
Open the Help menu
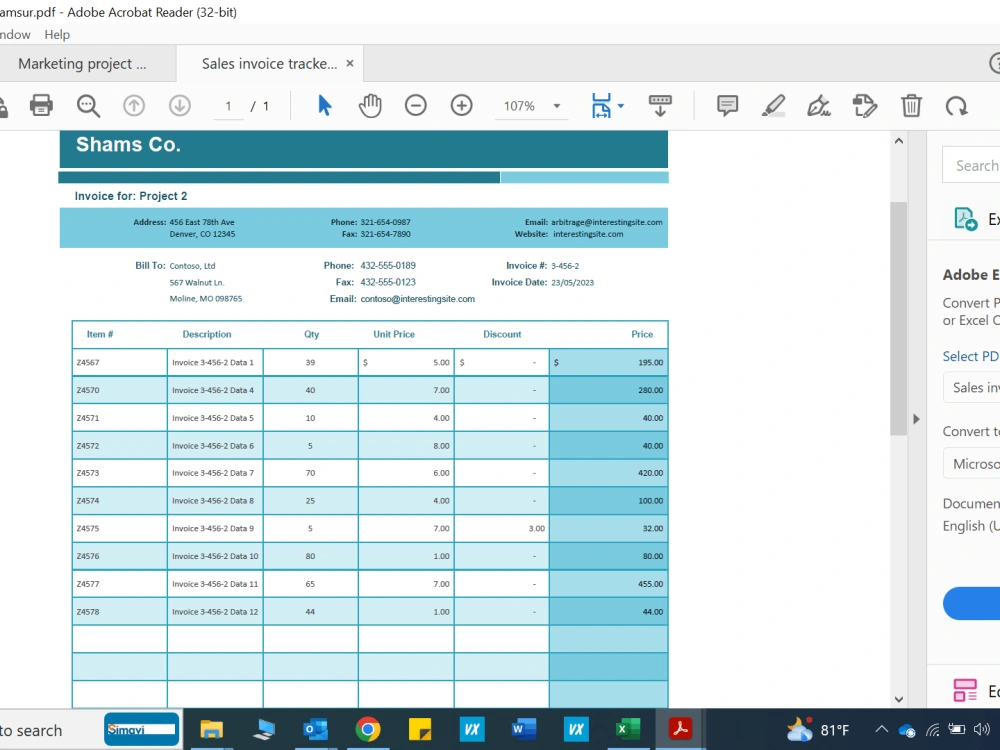[x=57, y=34]
